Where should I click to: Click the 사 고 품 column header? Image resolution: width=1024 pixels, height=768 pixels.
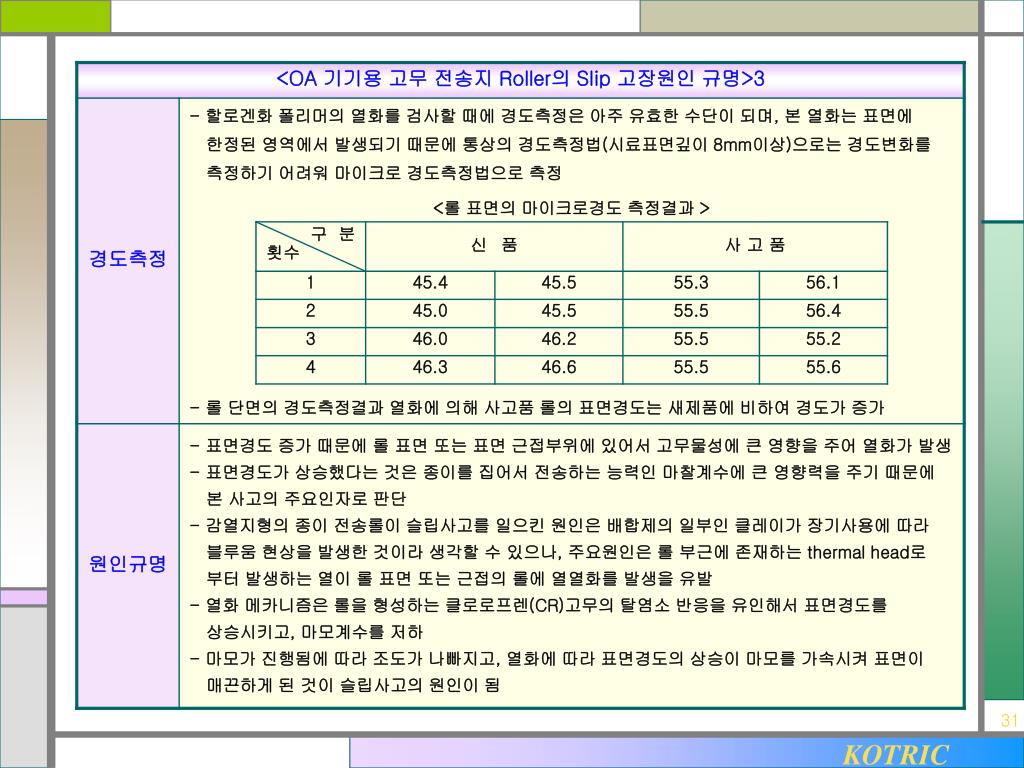(755, 246)
